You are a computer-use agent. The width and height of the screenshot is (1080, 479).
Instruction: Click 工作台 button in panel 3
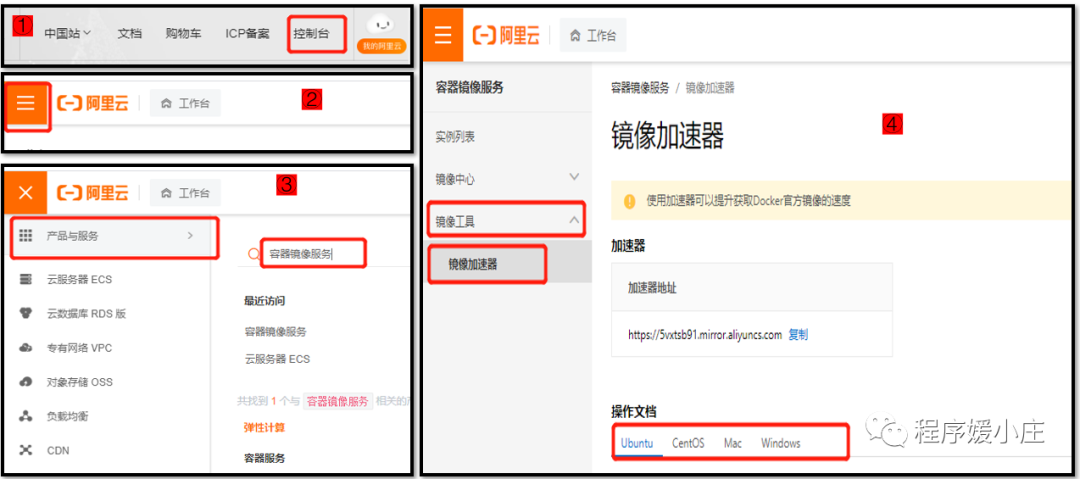185,193
